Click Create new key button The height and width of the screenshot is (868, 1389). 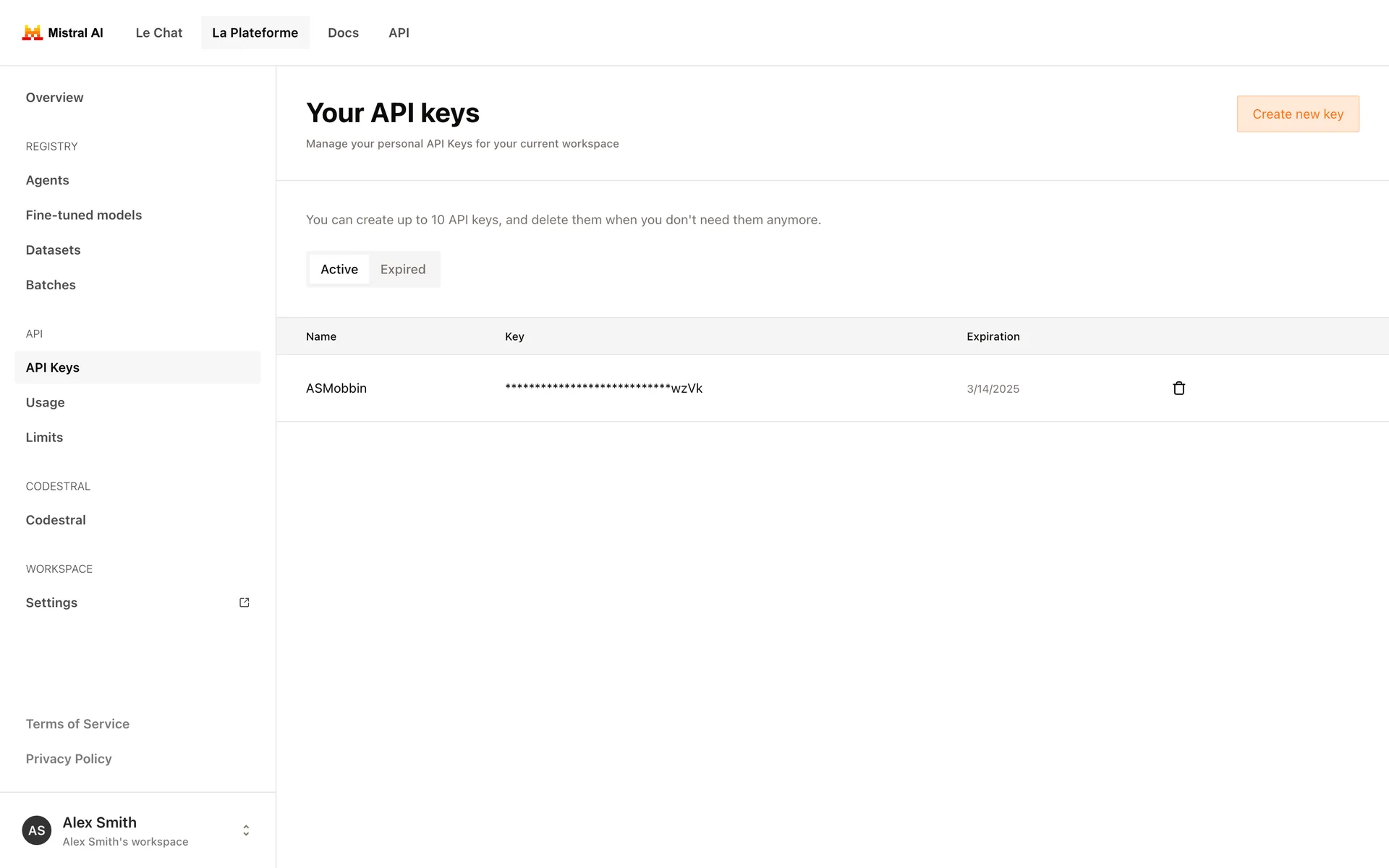(x=1297, y=114)
